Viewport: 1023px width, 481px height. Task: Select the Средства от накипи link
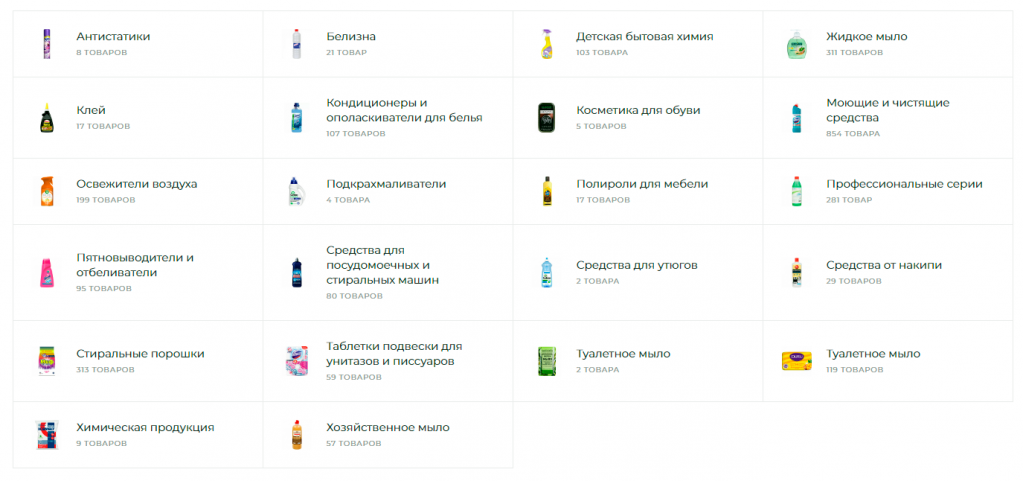884,265
